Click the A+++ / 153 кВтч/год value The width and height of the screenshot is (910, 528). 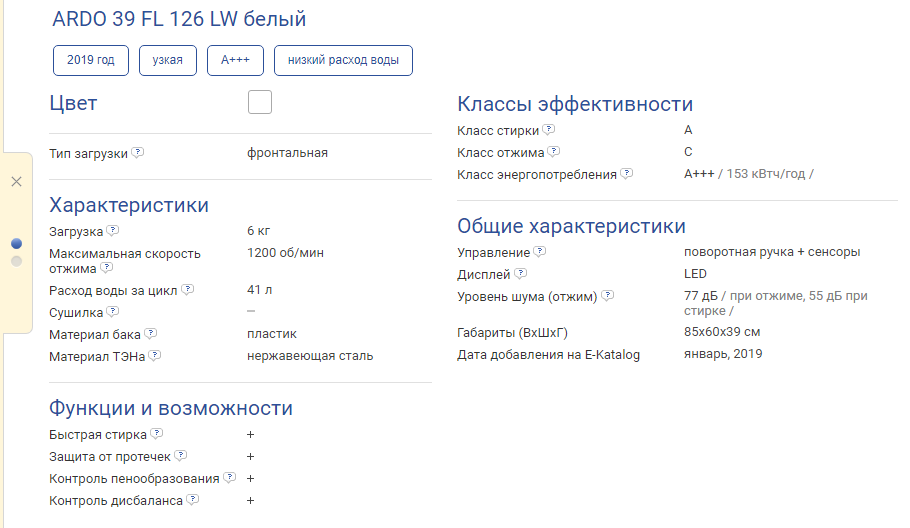(x=749, y=174)
